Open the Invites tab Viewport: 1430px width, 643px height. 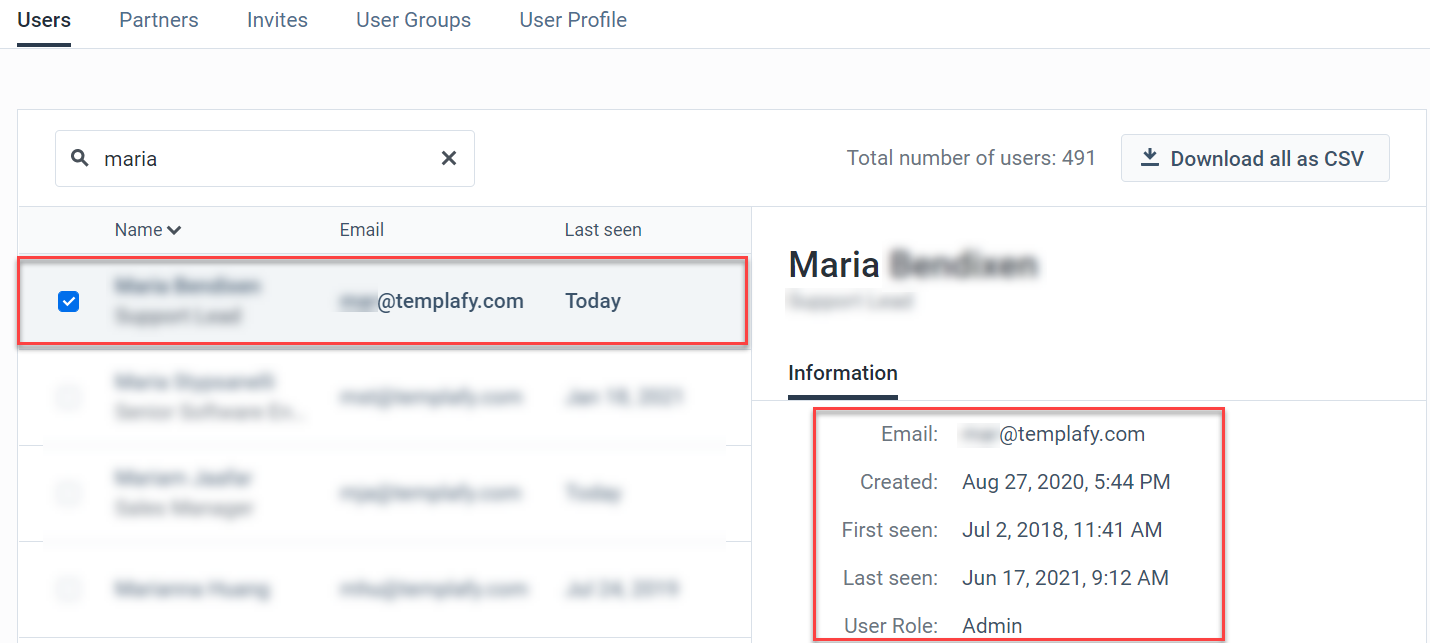pyautogui.click(x=277, y=19)
